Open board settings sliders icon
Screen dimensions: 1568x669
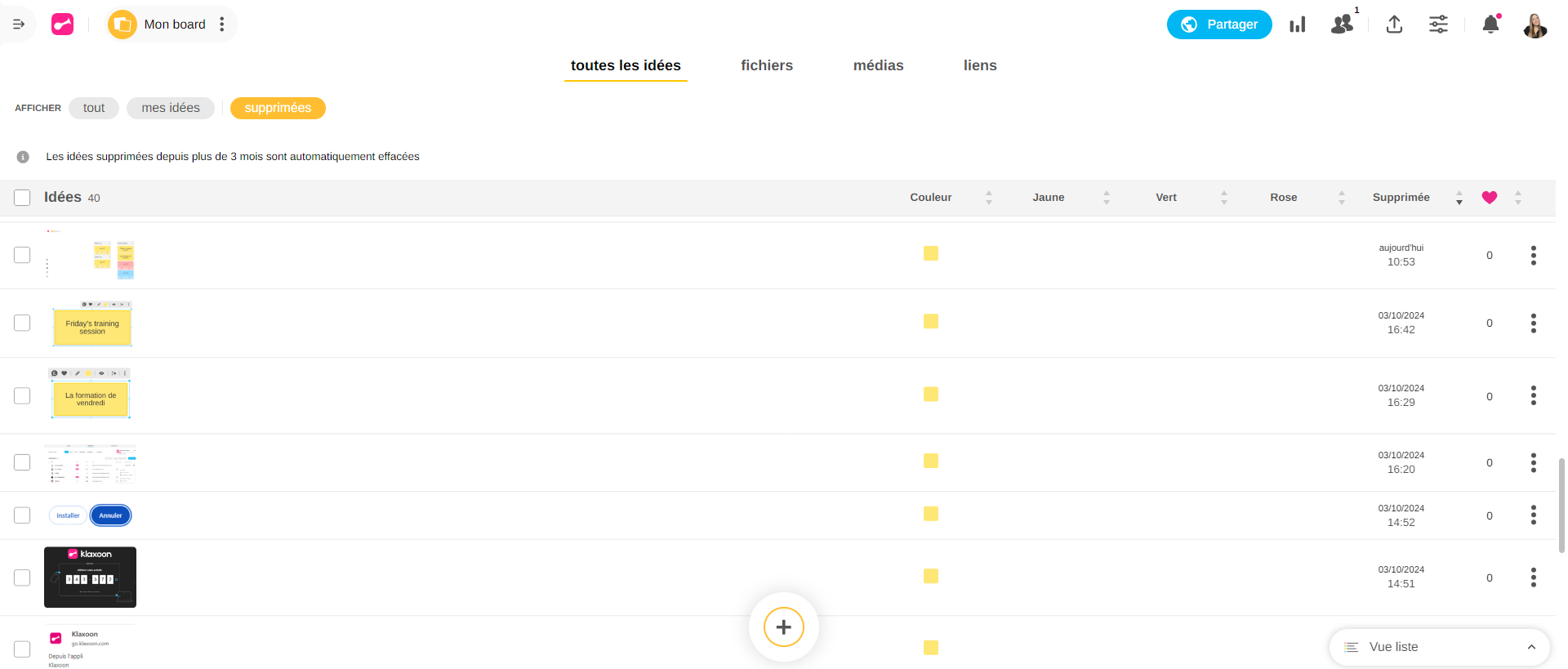[1438, 25]
